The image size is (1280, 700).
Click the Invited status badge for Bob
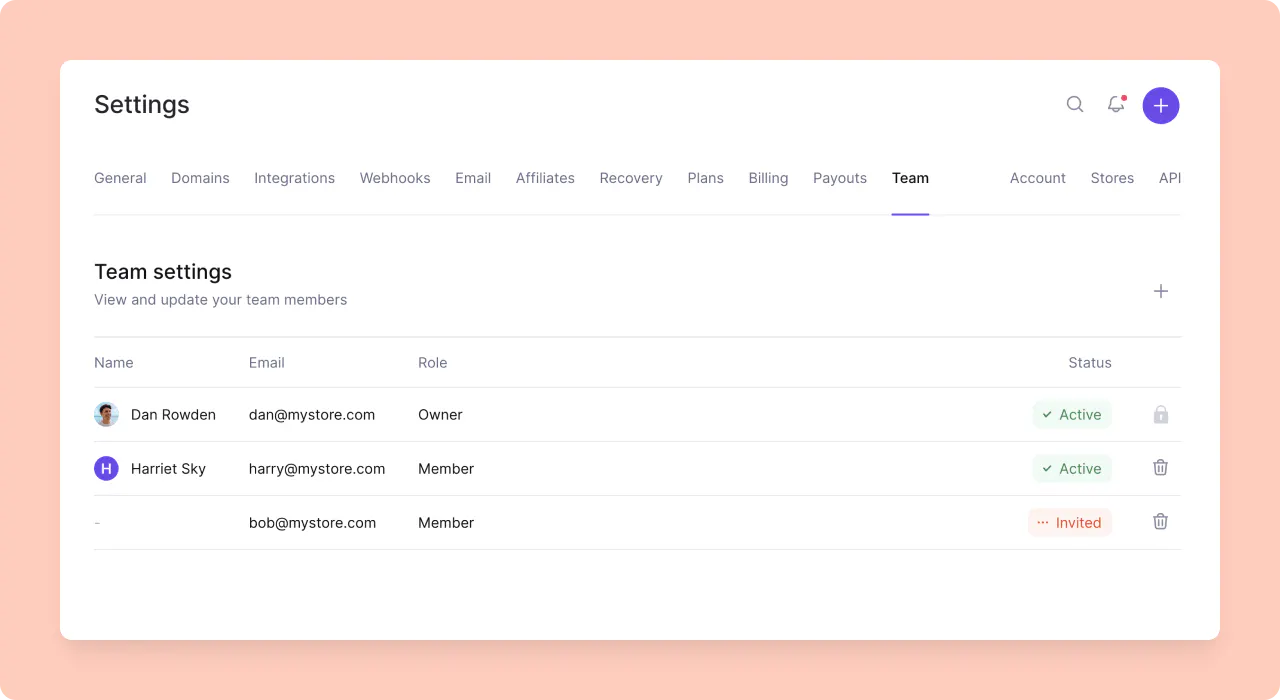coord(1069,522)
